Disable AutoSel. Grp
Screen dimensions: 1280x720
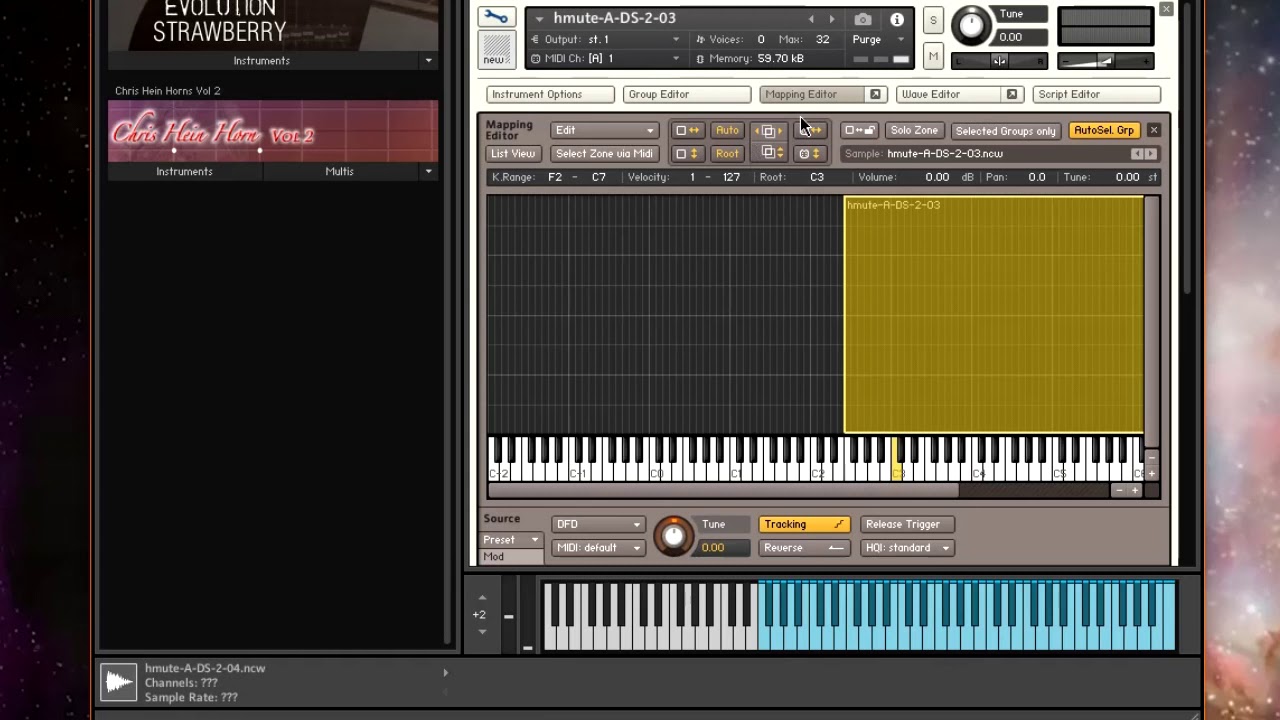click(x=1104, y=130)
